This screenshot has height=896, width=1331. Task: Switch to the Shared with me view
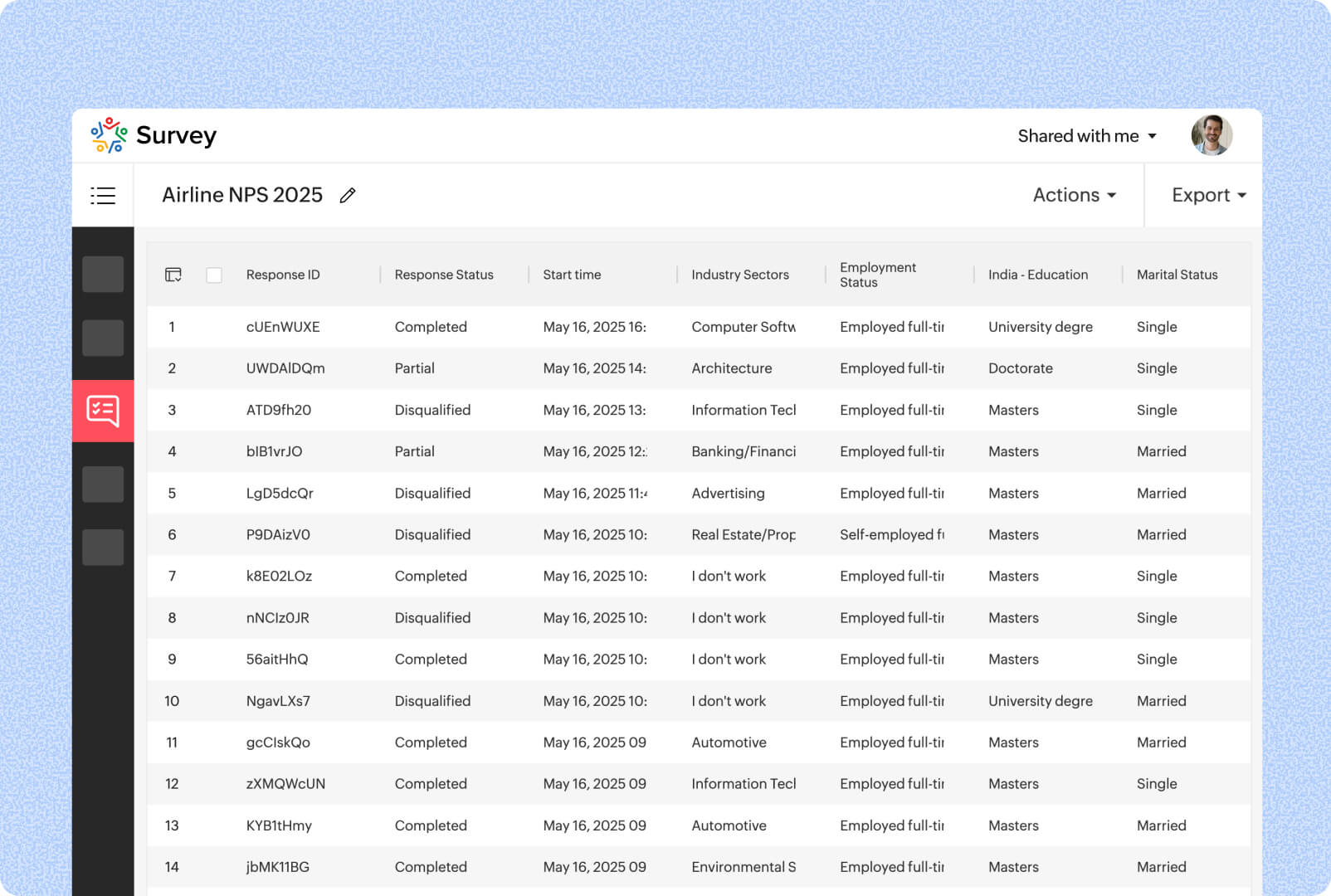(x=1078, y=135)
